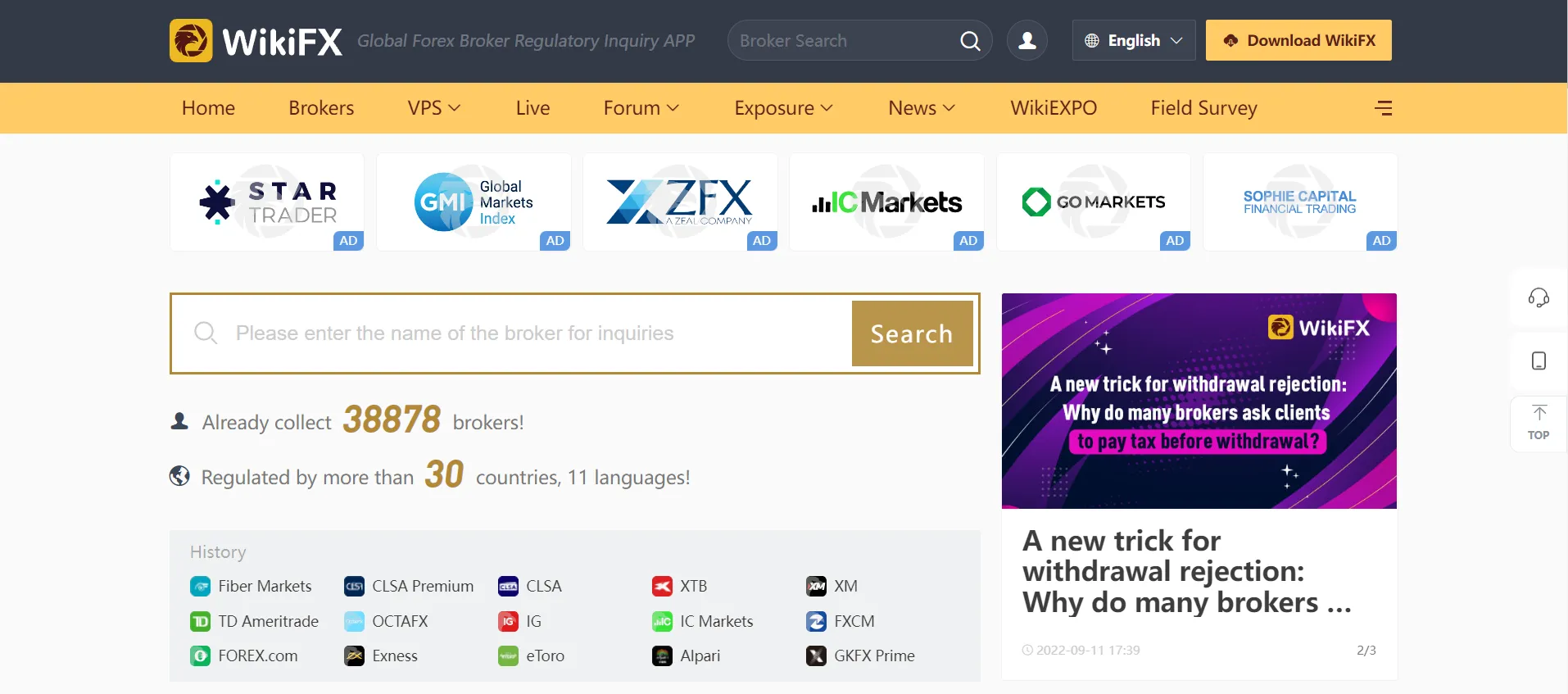Open the IC Markets ad banner
This screenshot has width=1568, height=694.
point(886,202)
